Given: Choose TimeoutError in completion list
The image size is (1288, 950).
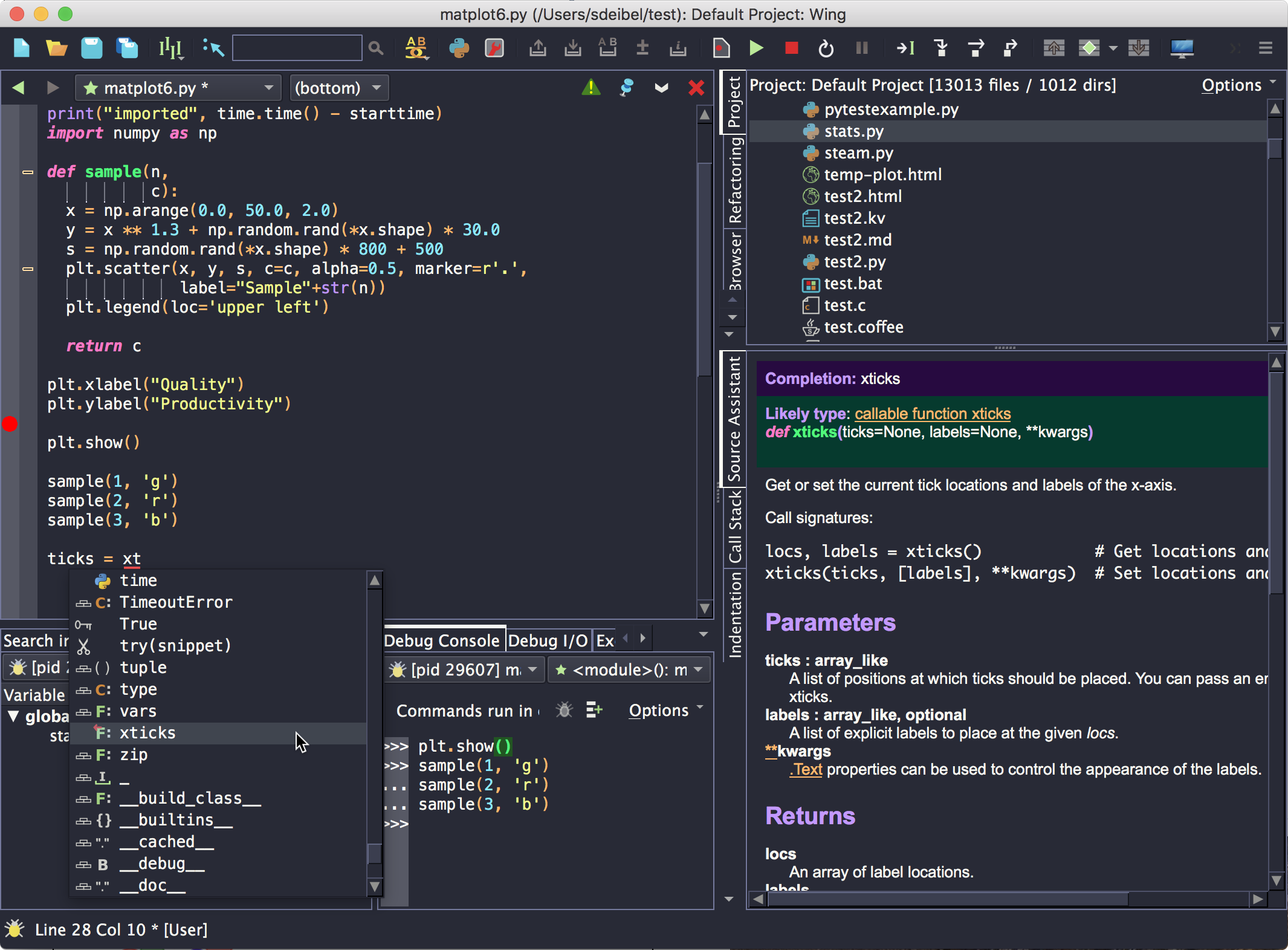Looking at the screenshot, I should click(218, 602).
